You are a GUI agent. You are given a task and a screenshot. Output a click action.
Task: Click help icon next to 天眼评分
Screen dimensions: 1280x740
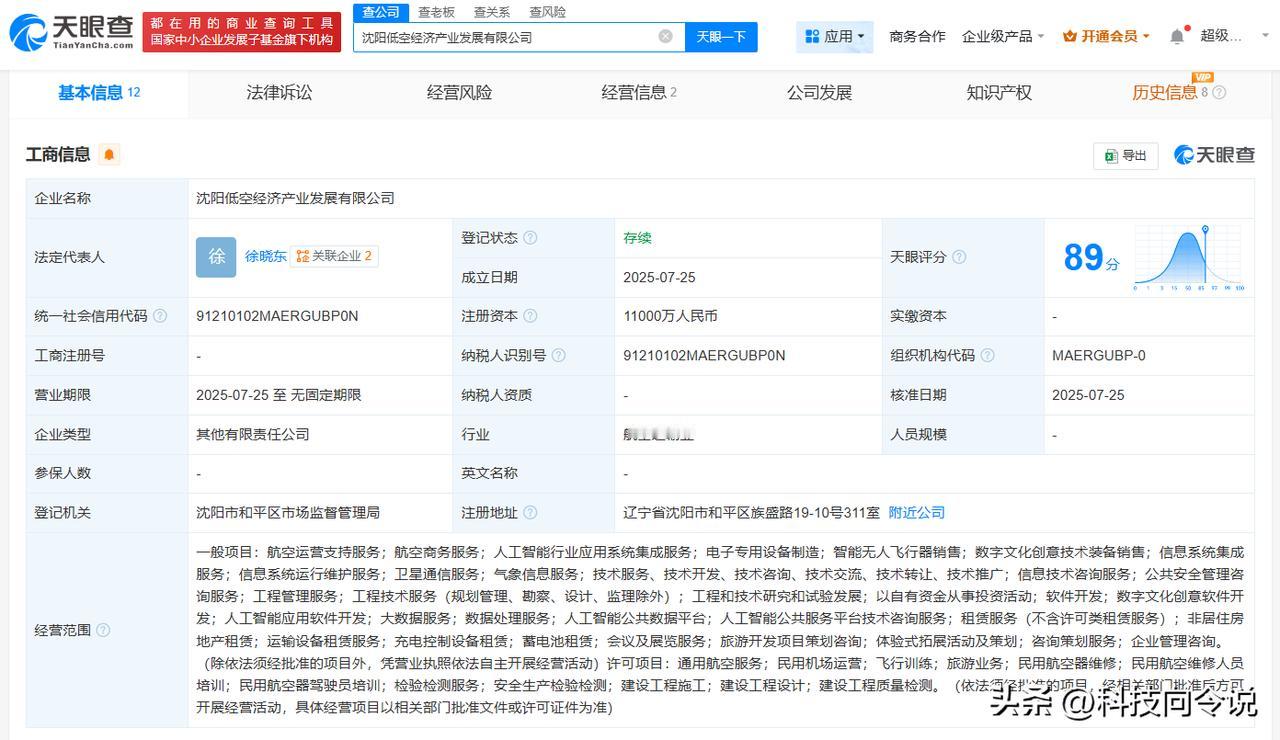coord(959,257)
